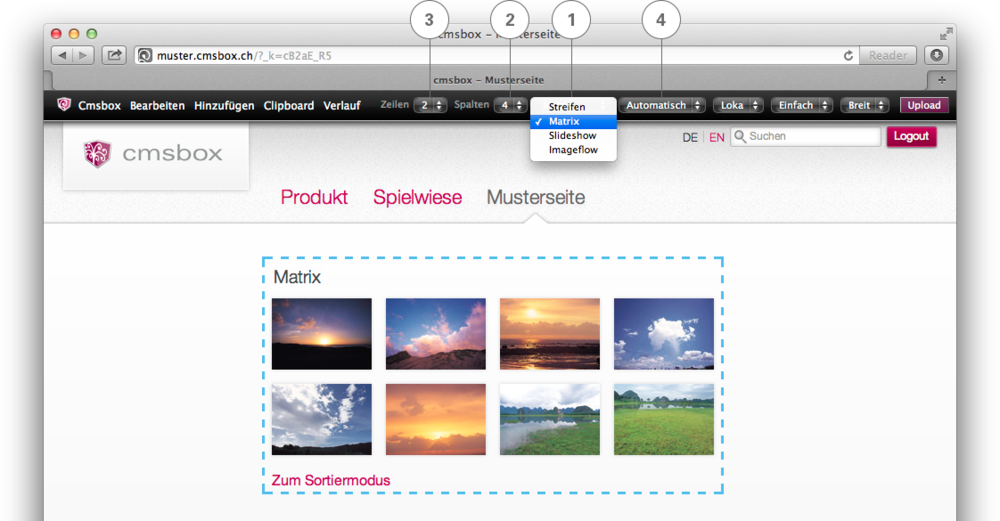This screenshot has width=1000, height=521.
Task: Click the share icon in browser toolbar
Action: coord(114,56)
